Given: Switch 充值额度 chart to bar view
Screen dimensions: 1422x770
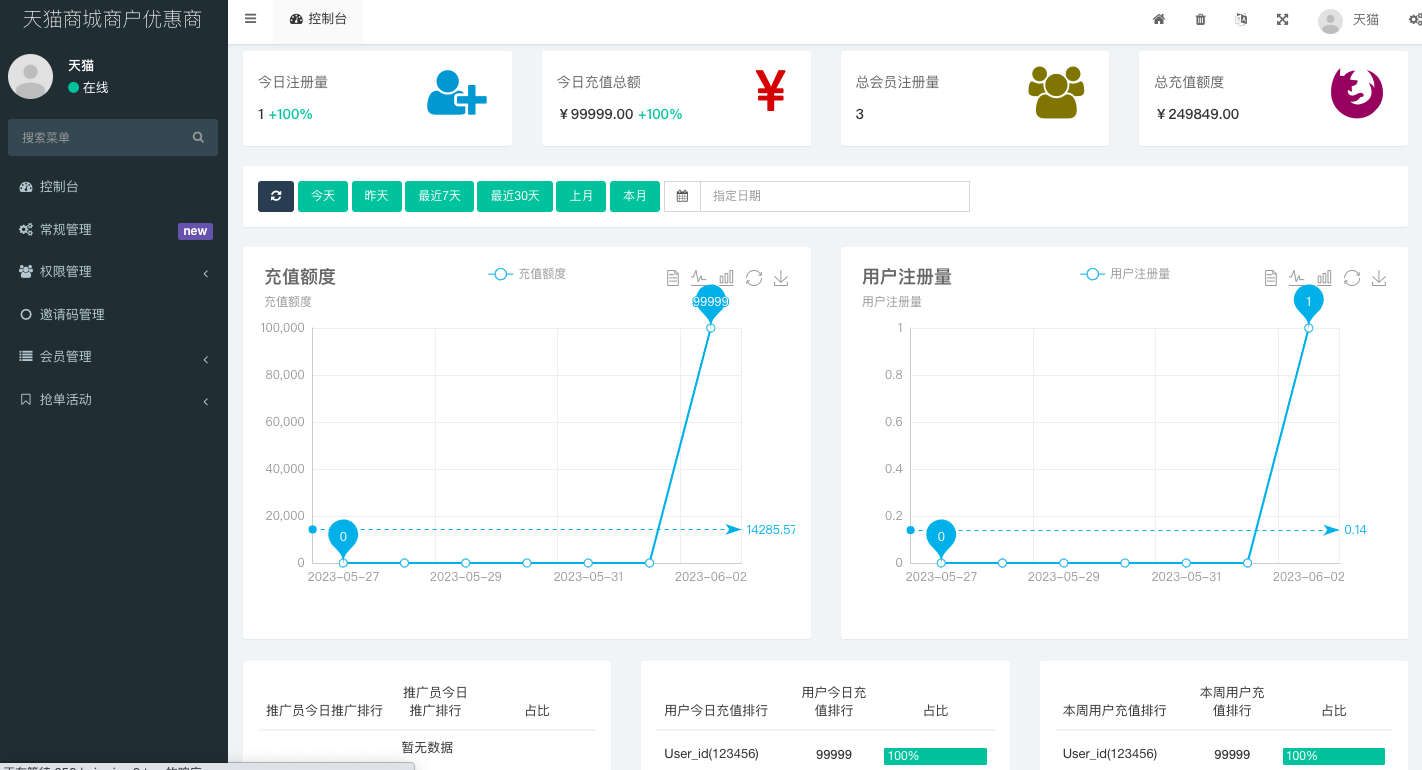Looking at the screenshot, I should [x=727, y=278].
